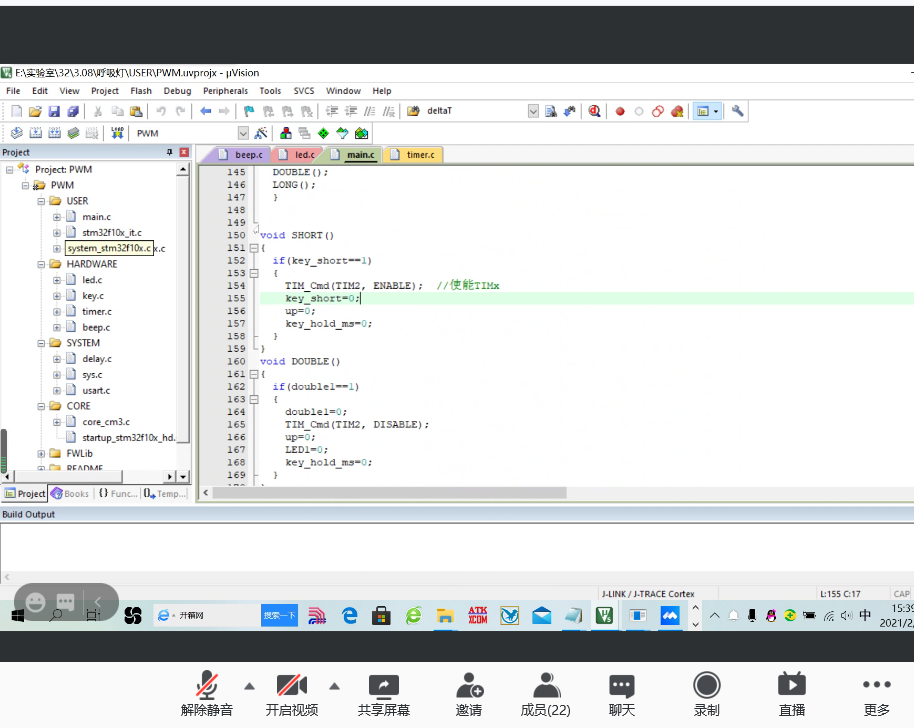Open the PWM target selection dropdown

coord(243,133)
